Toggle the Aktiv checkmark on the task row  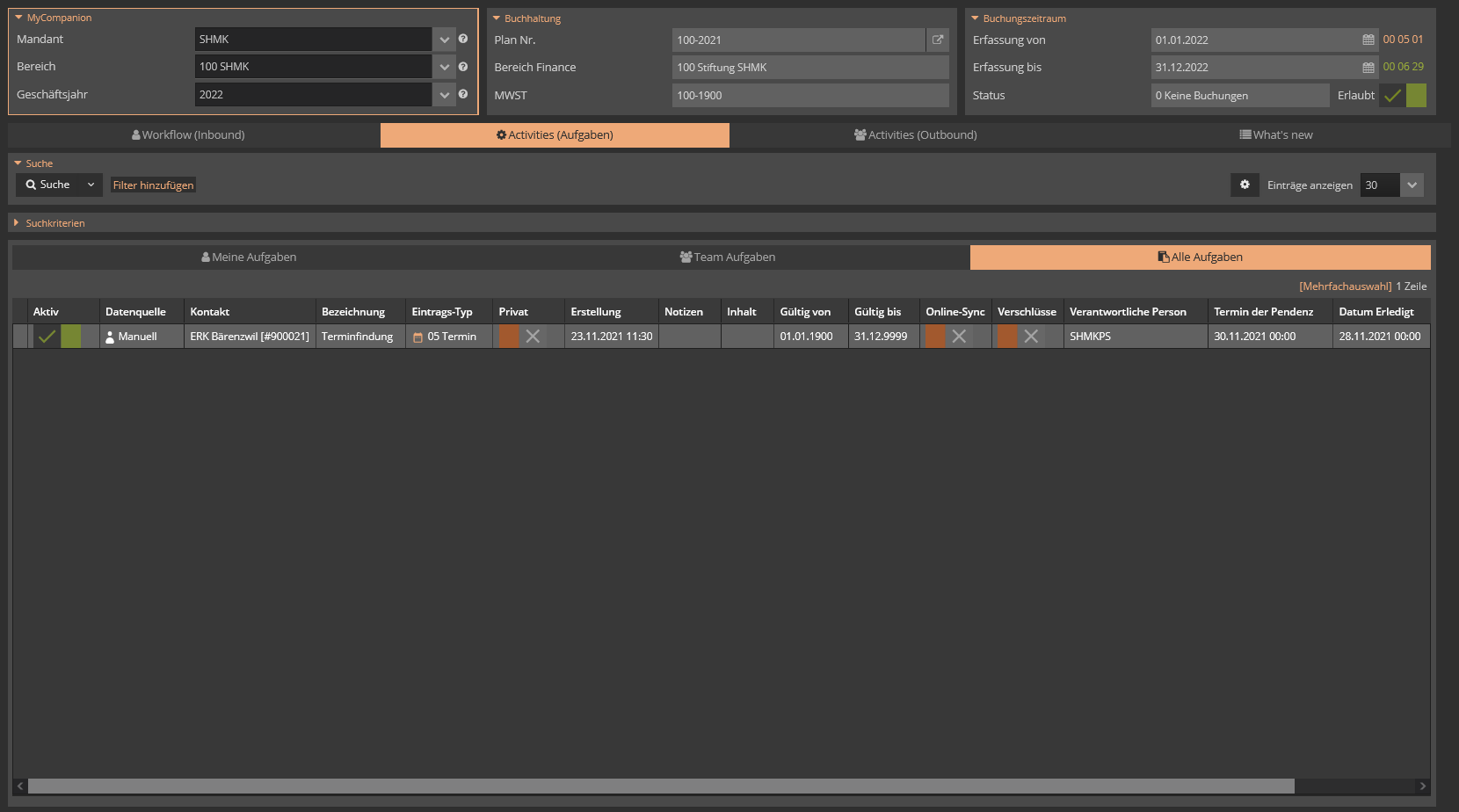47,336
